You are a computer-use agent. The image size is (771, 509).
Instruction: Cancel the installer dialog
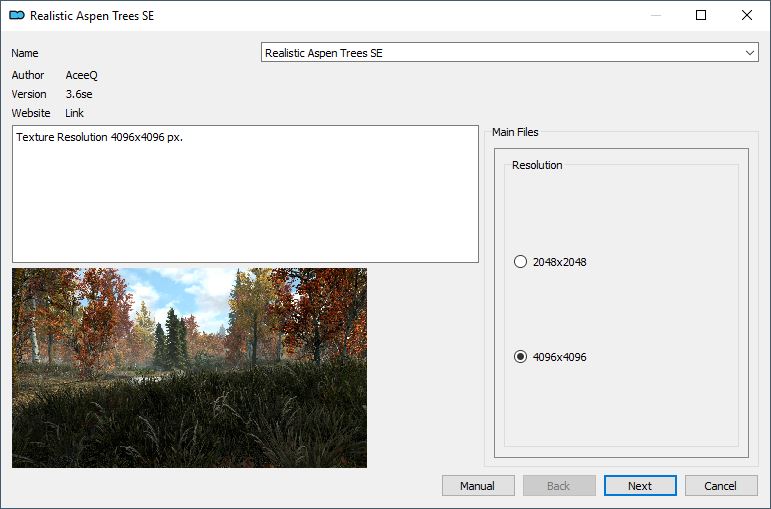721,486
